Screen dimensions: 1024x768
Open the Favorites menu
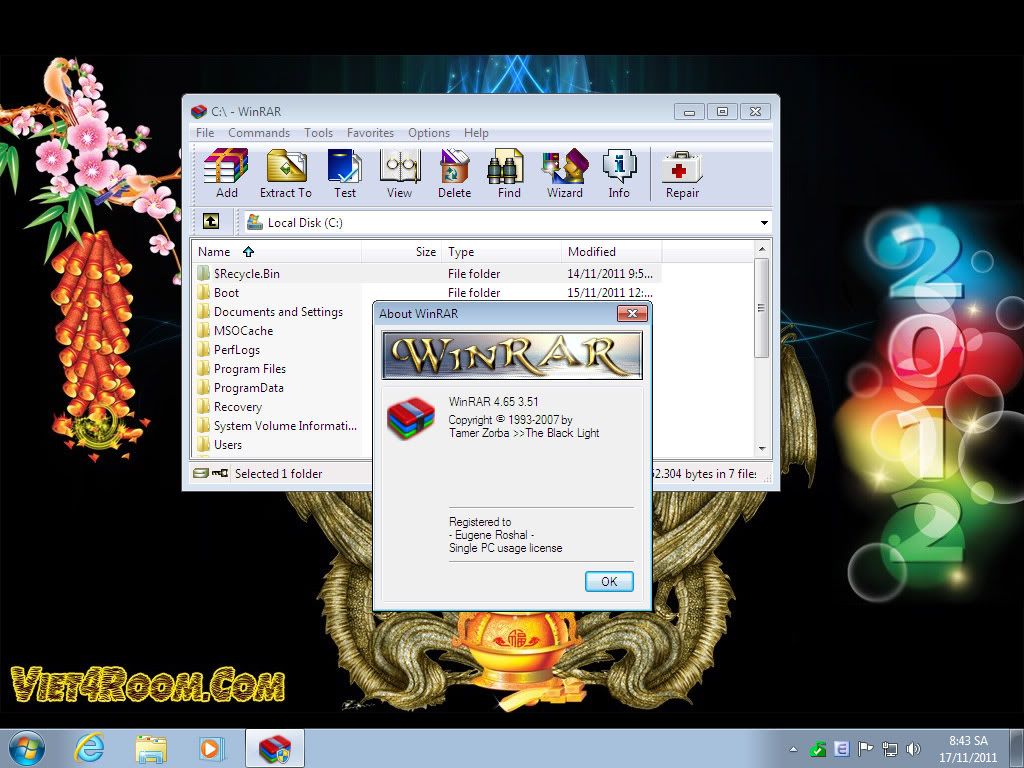coord(370,133)
